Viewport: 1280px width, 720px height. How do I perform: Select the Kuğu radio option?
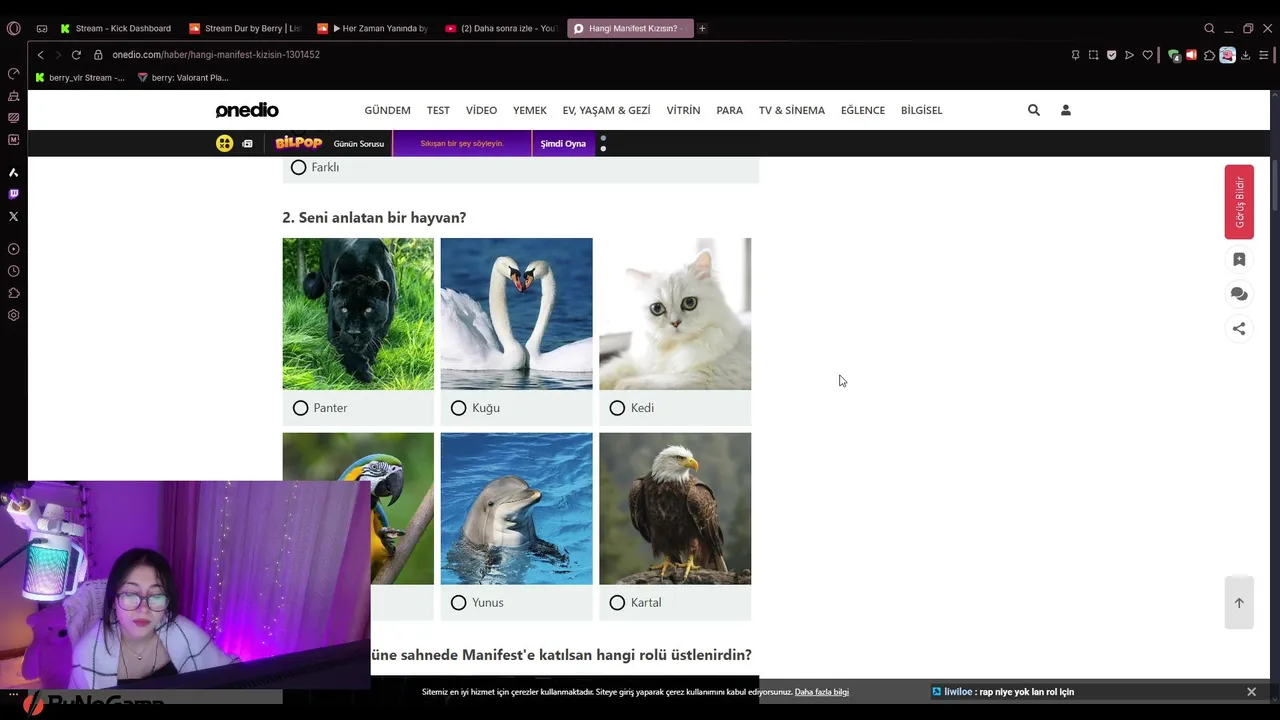(x=458, y=408)
